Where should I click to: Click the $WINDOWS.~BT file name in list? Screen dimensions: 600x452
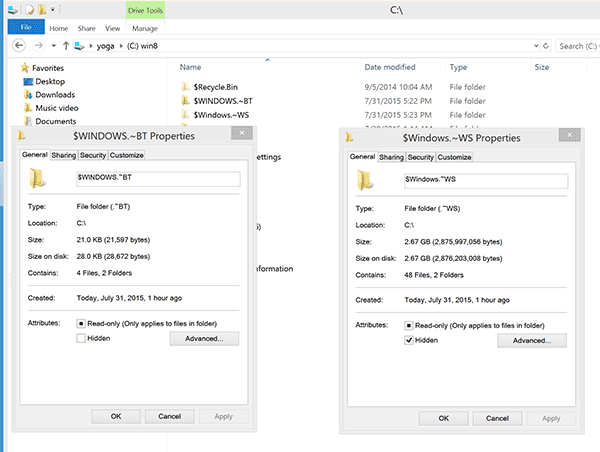point(223,101)
